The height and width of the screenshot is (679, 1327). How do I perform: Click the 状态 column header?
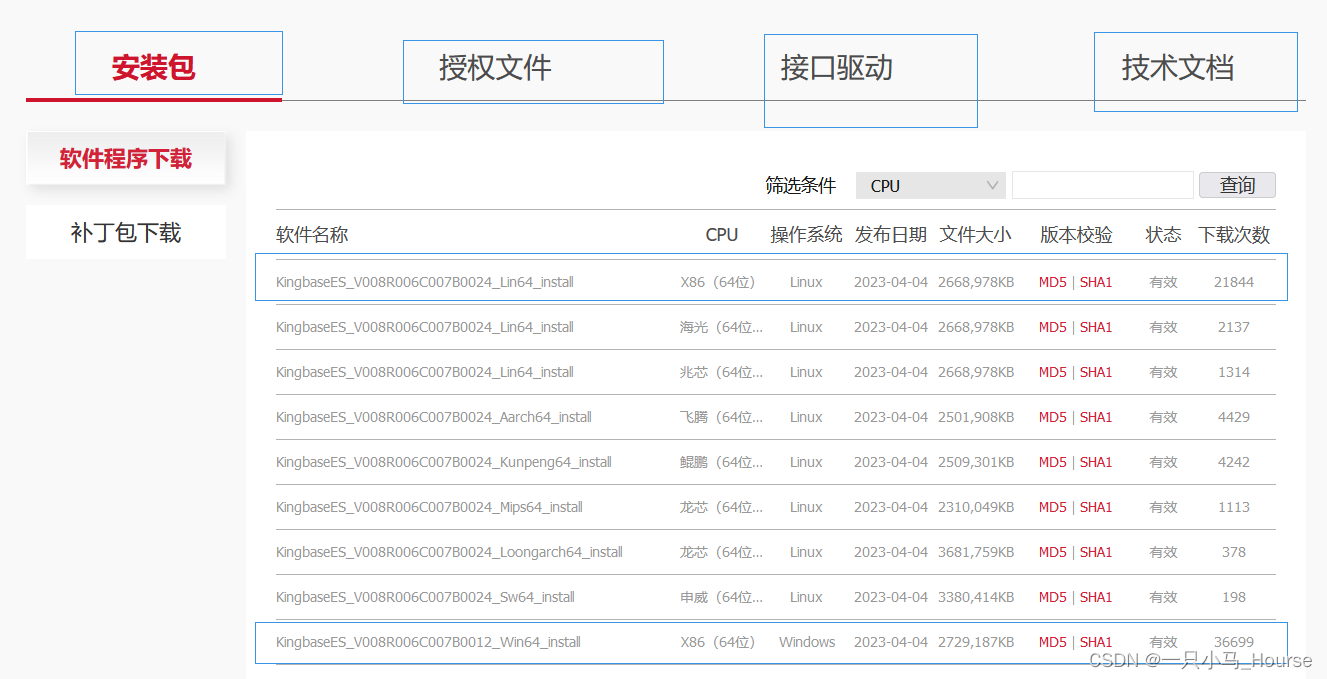(x=1164, y=235)
